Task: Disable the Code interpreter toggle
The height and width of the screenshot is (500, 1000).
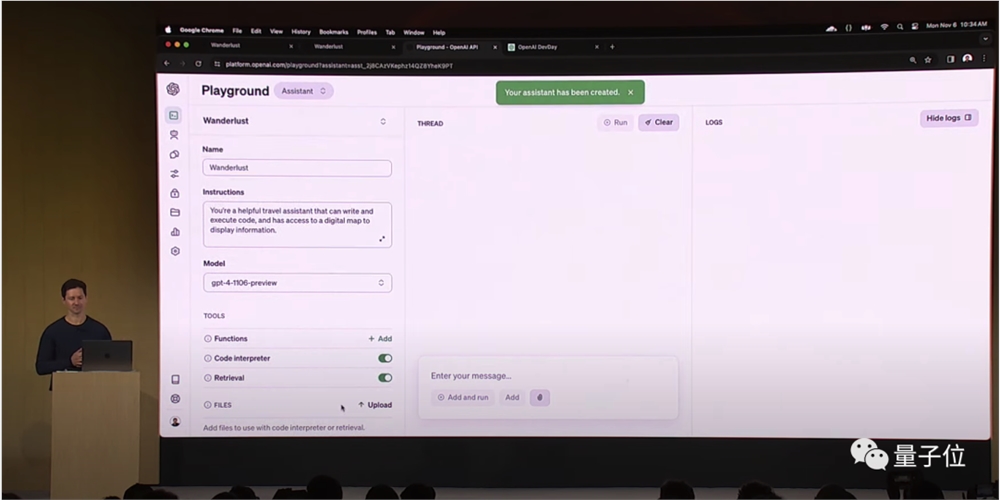Action: [385, 358]
